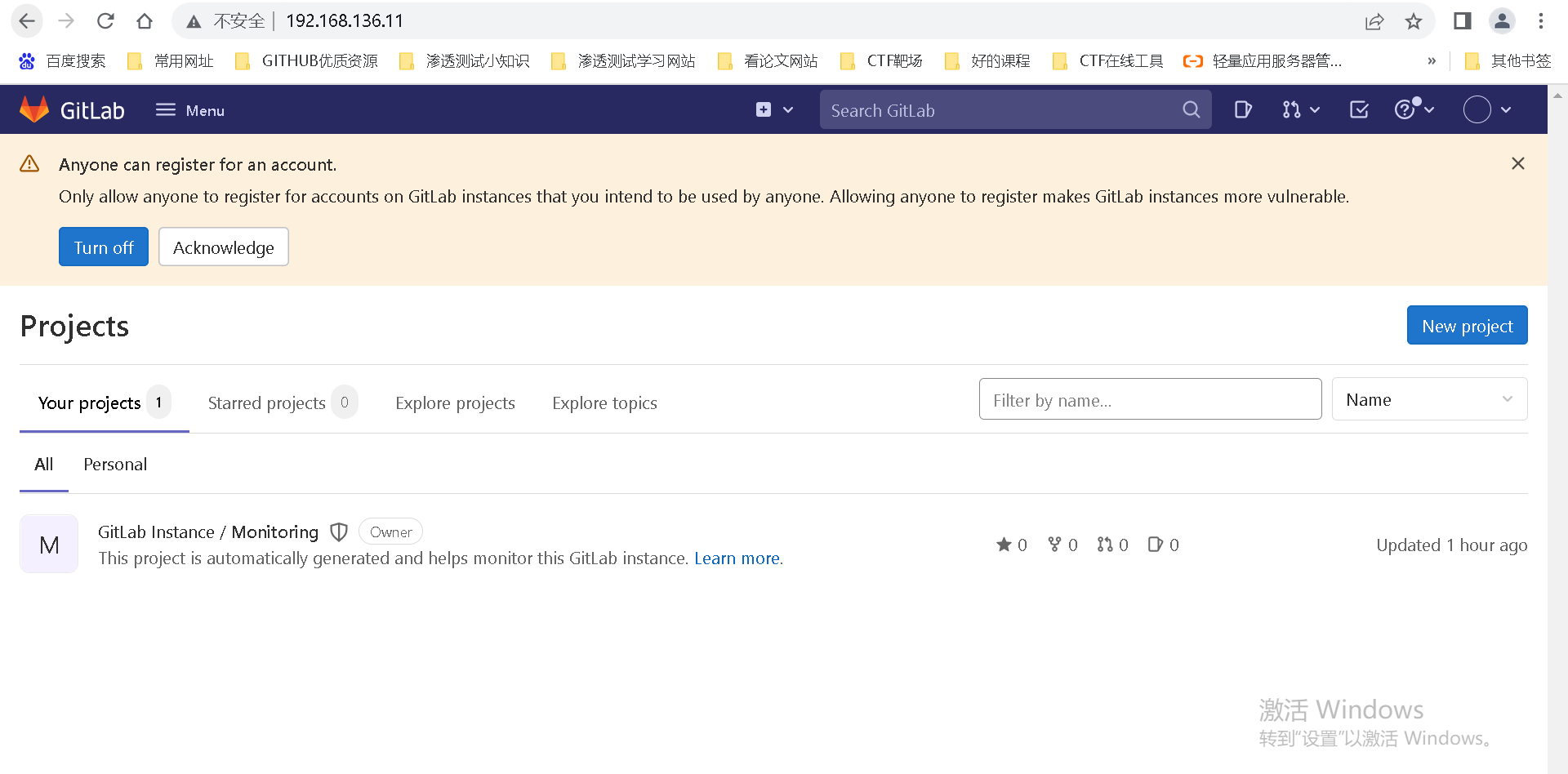Viewport: 1568px width, 774px height.
Task: Open the hamburger Menu
Action: pyautogui.click(x=190, y=110)
